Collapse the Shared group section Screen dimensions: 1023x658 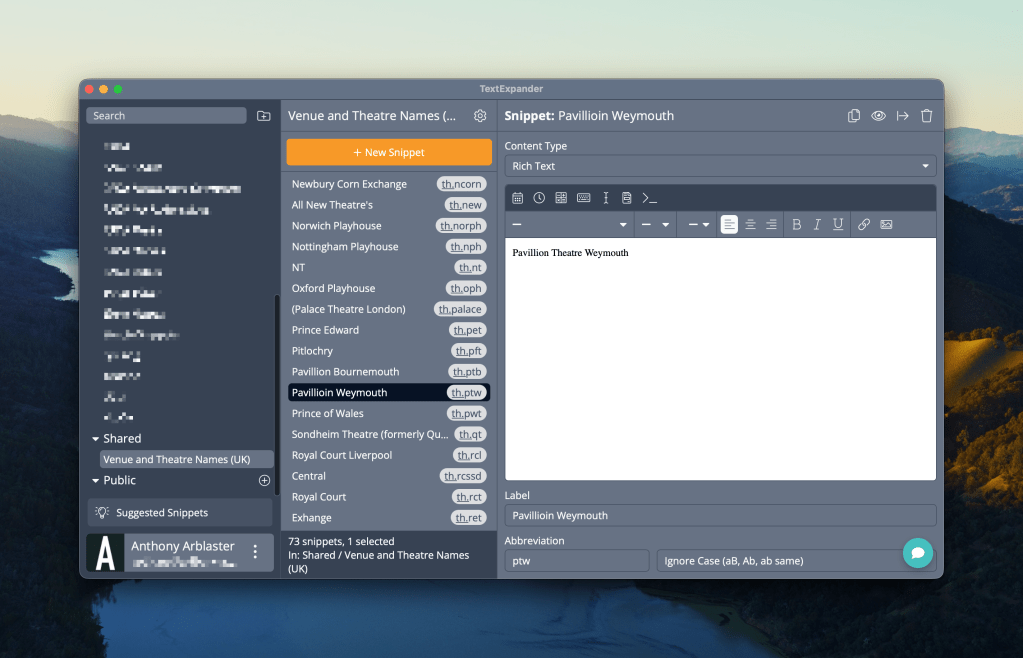(x=96, y=439)
